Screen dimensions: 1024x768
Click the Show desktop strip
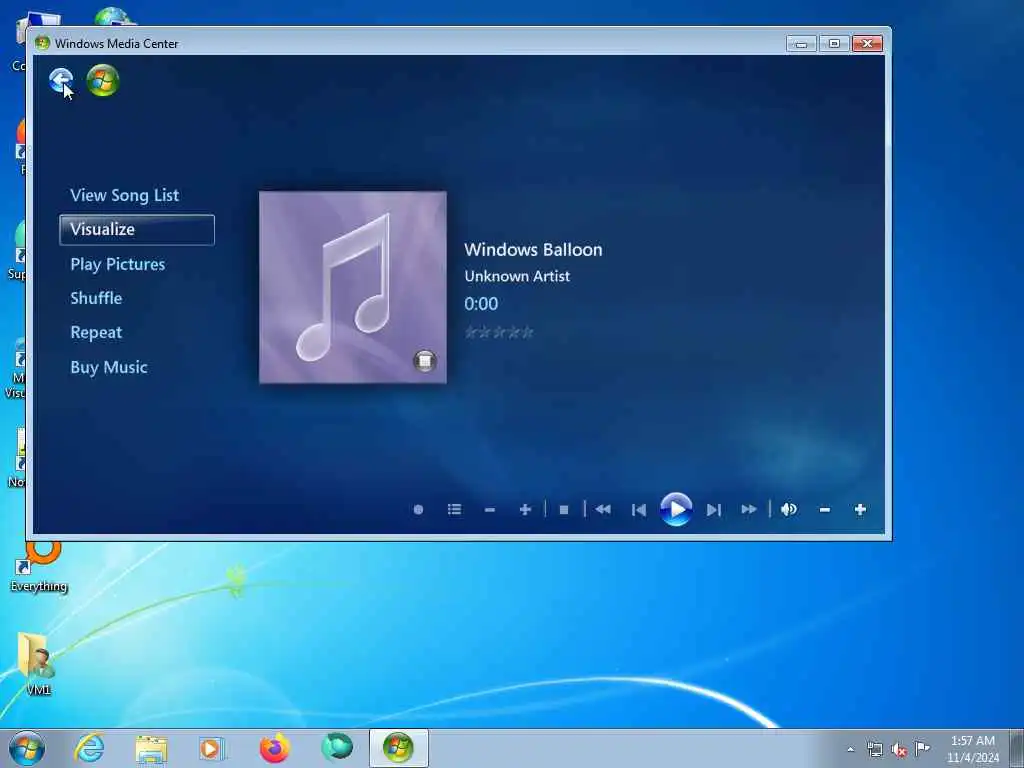[x=1017, y=748]
